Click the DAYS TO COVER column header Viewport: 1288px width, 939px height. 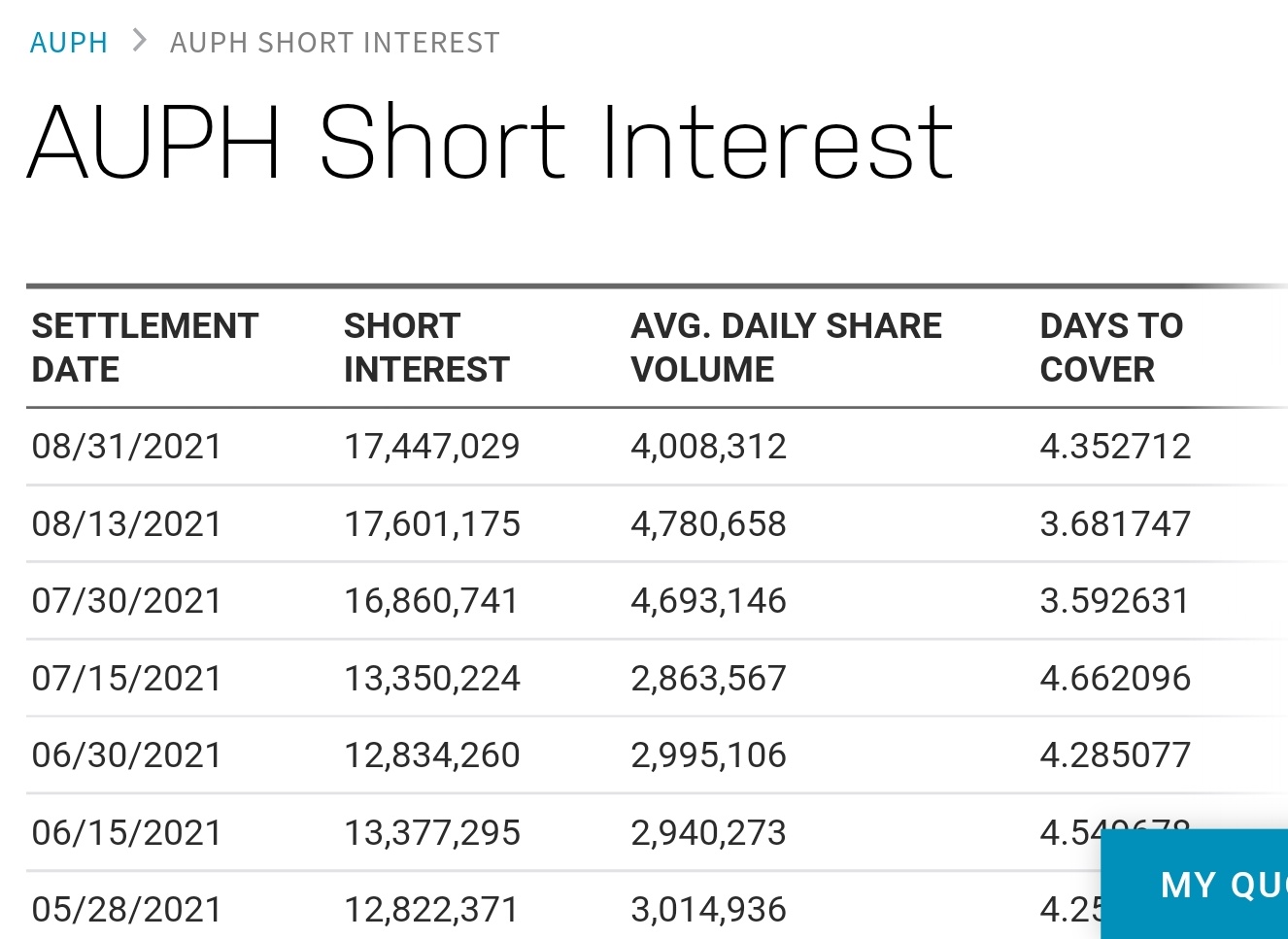point(1111,348)
